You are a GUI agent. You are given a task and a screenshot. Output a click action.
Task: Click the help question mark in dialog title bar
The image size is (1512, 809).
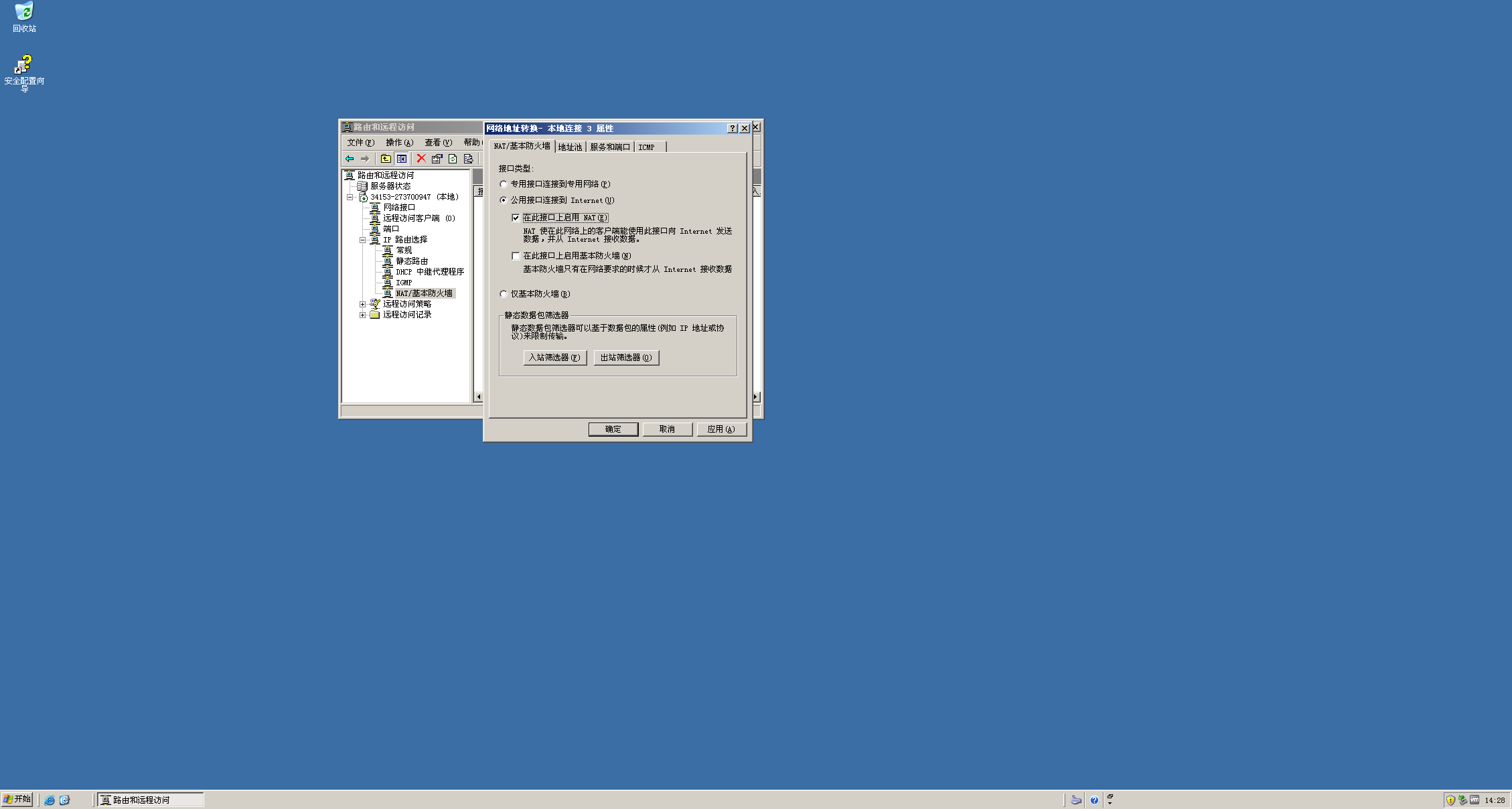(x=732, y=128)
